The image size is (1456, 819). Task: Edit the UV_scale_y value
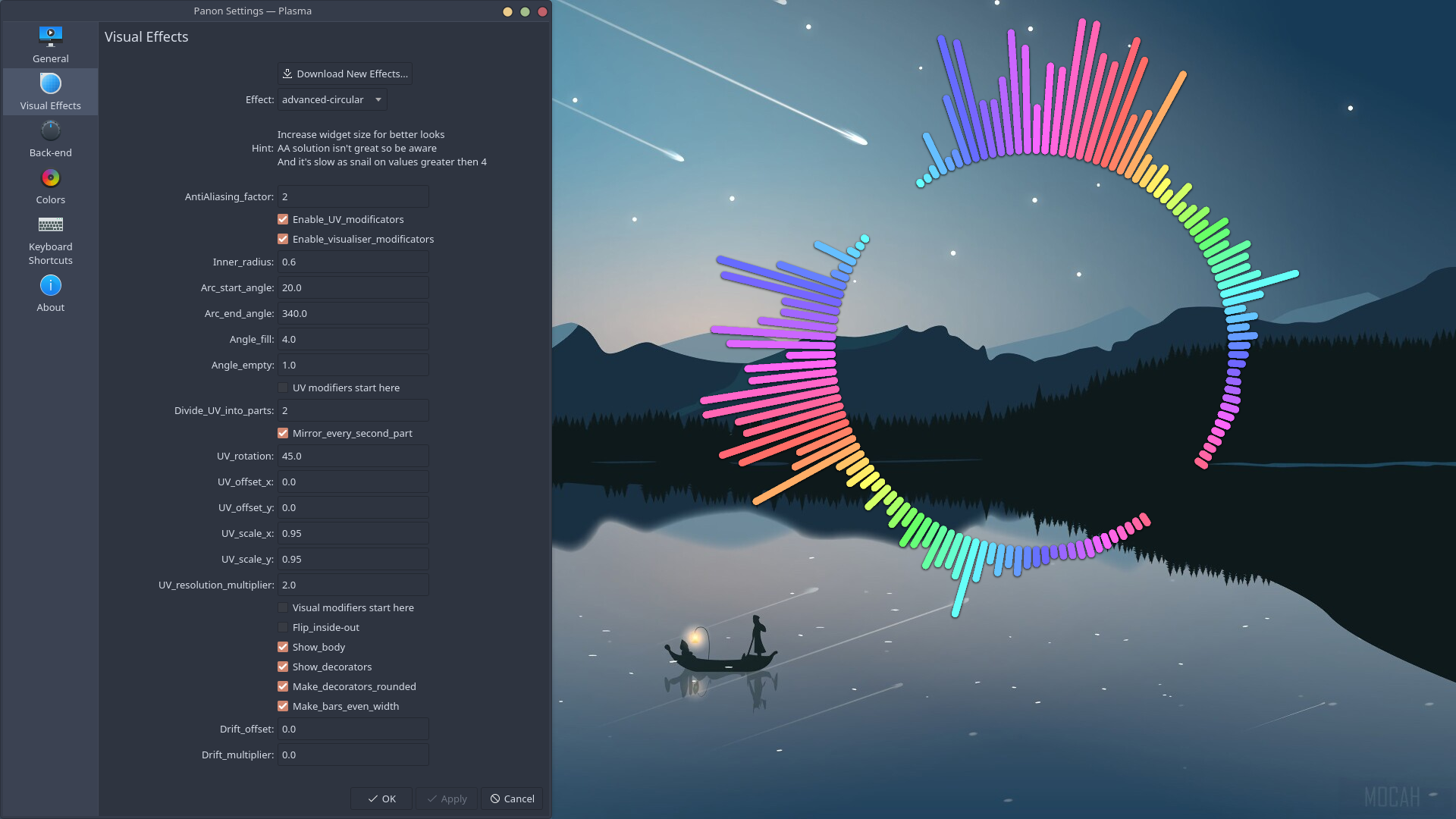point(353,559)
